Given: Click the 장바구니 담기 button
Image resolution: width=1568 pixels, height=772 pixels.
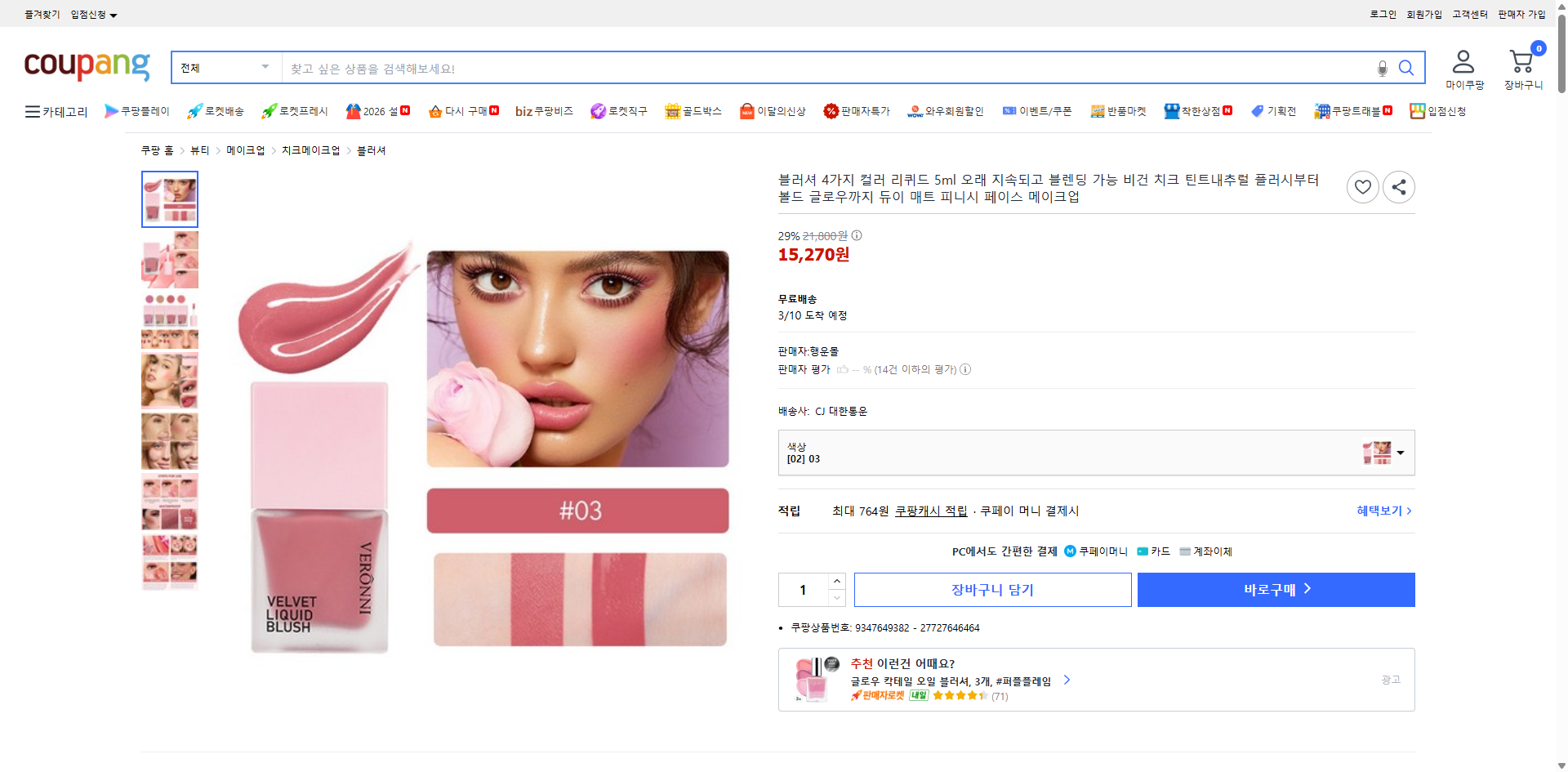Looking at the screenshot, I should tap(992, 589).
